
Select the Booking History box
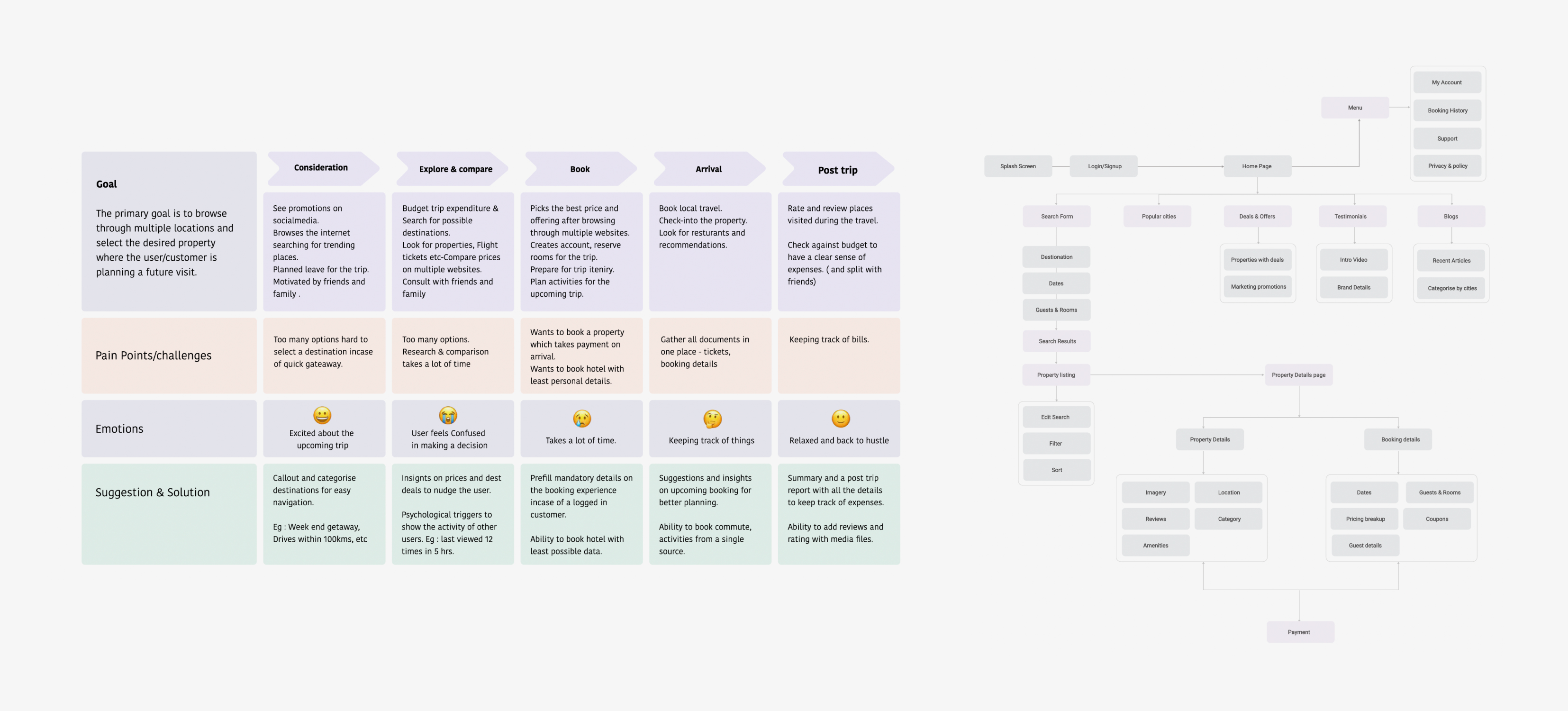(1448, 111)
